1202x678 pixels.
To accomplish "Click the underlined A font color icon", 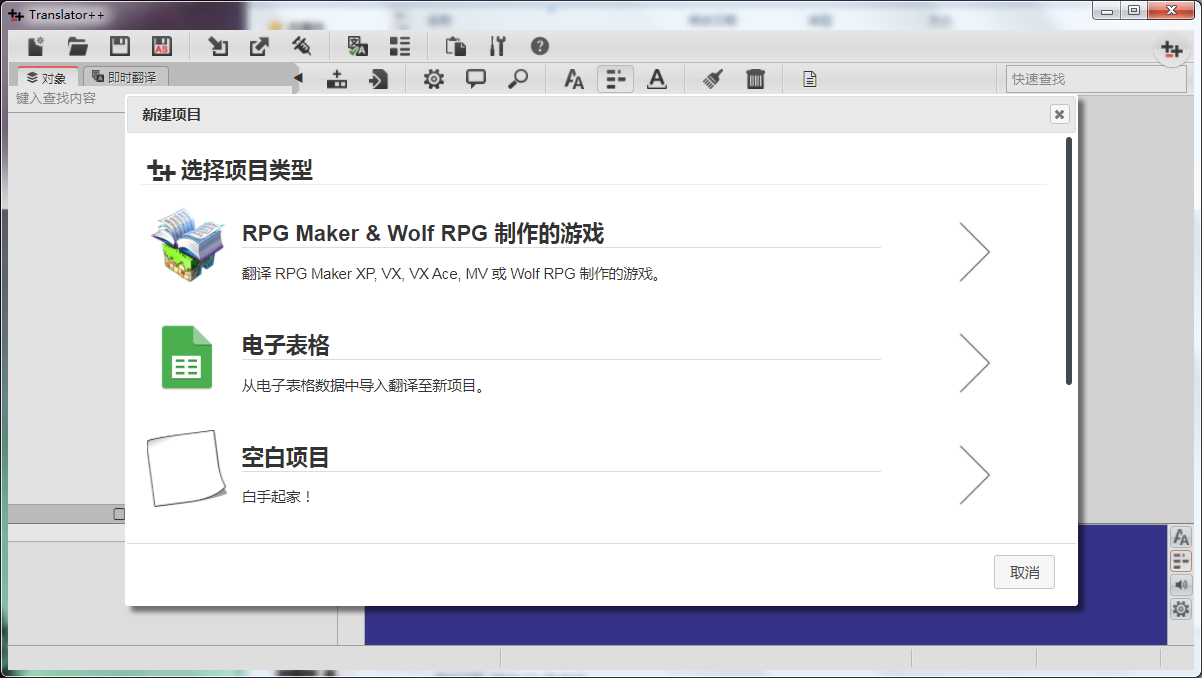I will pos(657,79).
